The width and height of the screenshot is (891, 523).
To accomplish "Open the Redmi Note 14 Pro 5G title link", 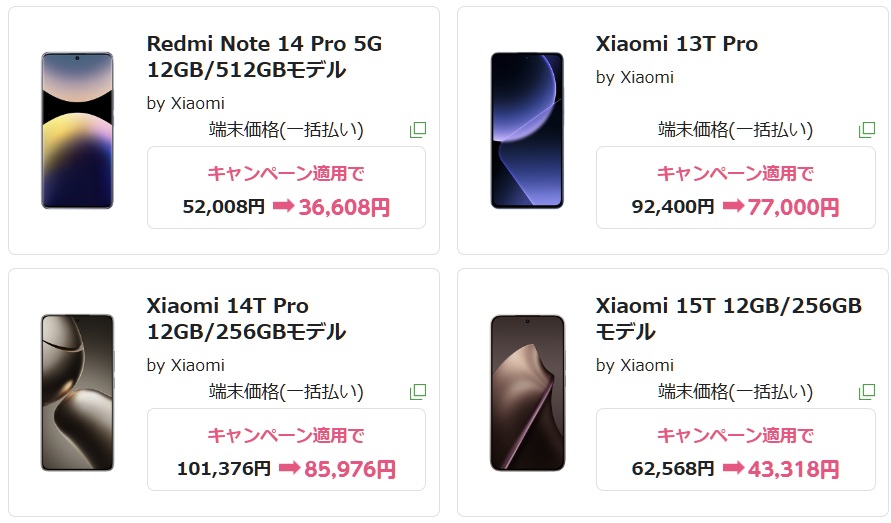I will click(x=264, y=57).
